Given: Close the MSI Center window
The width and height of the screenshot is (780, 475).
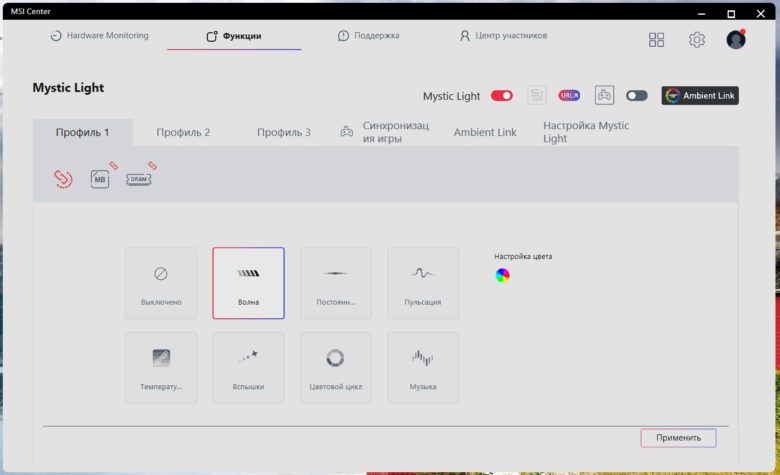Looking at the screenshot, I should (761, 13).
